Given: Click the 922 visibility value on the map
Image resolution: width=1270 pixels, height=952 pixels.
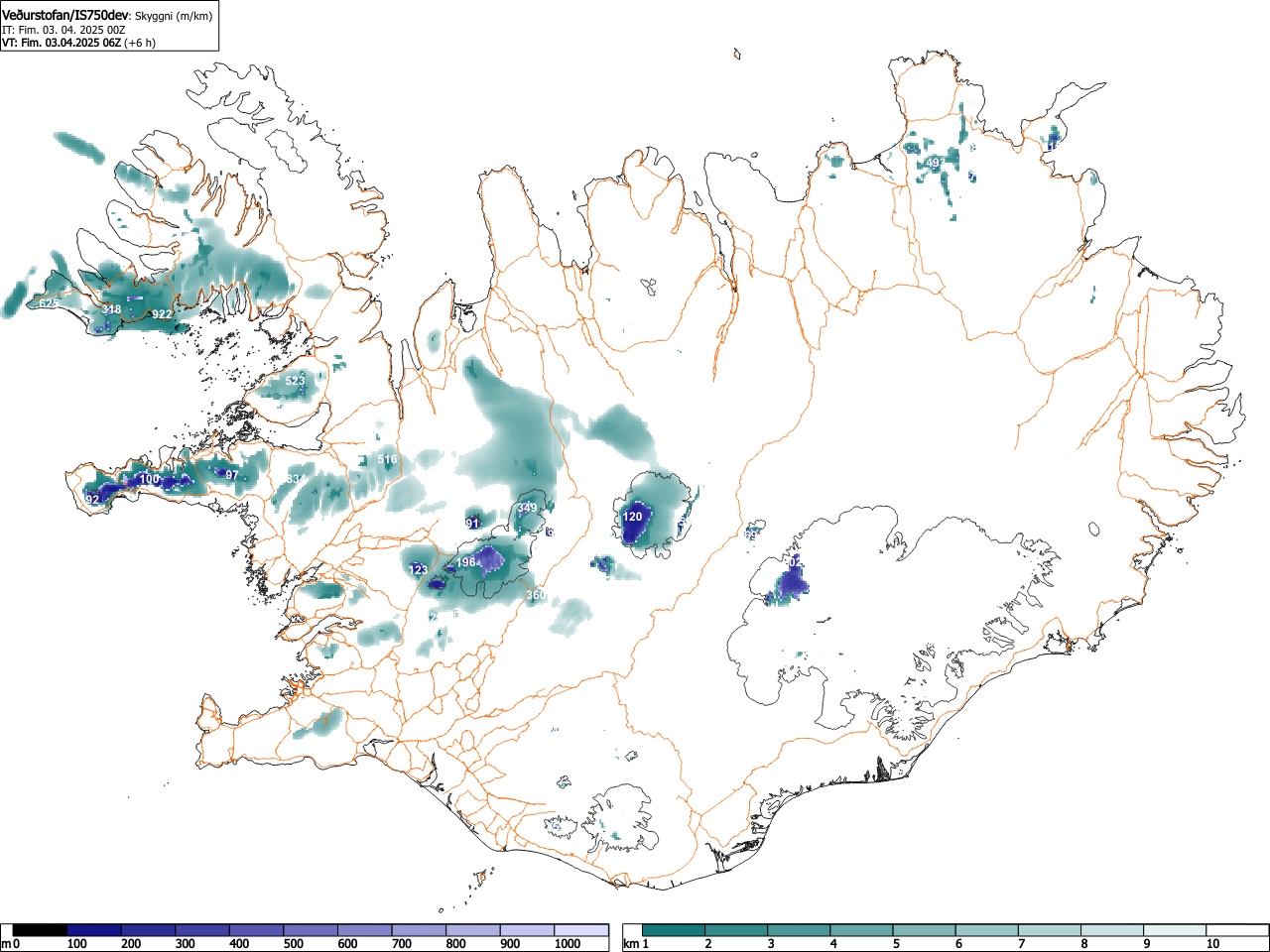Looking at the screenshot, I should click(162, 314).
